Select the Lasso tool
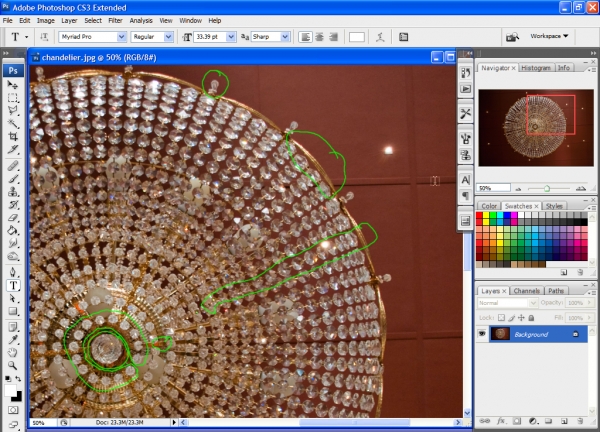Image resolution: width=600 pixels, height=432 pixels. coord(13,110)
